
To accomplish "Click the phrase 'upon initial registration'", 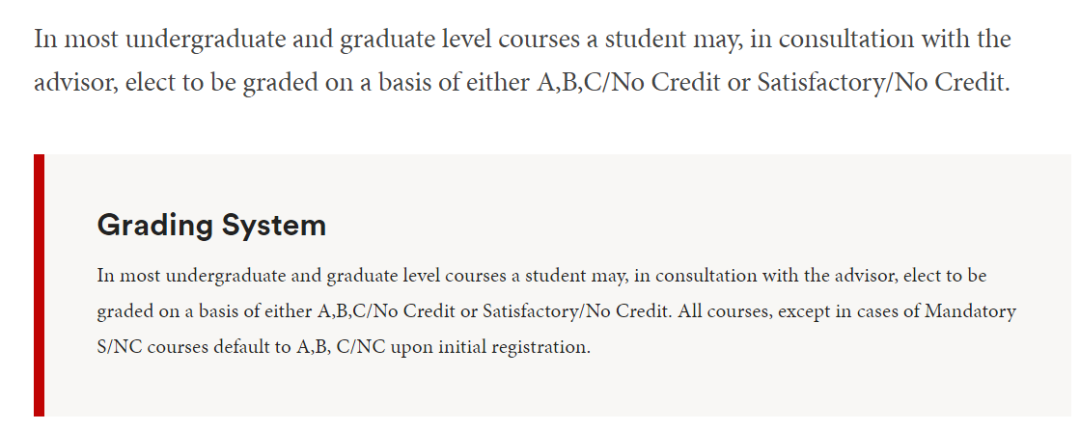I will (x=490, y=347).
